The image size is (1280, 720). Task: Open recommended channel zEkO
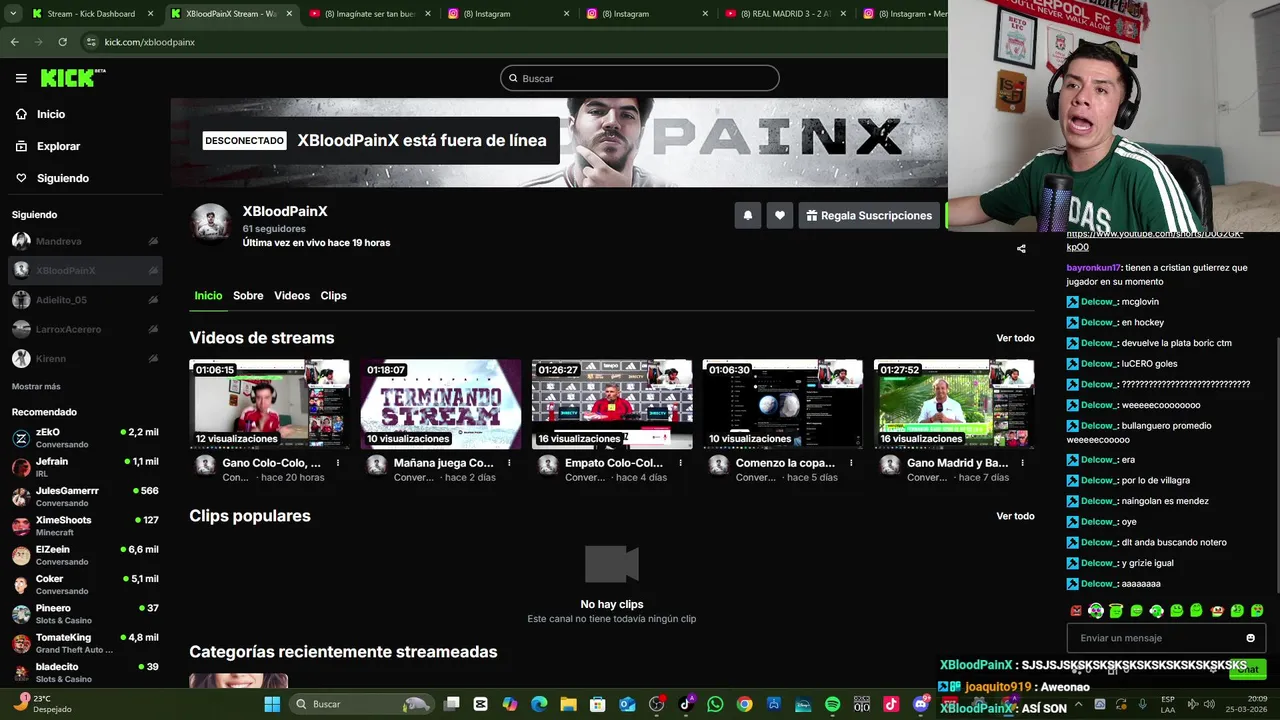(85, 438)
